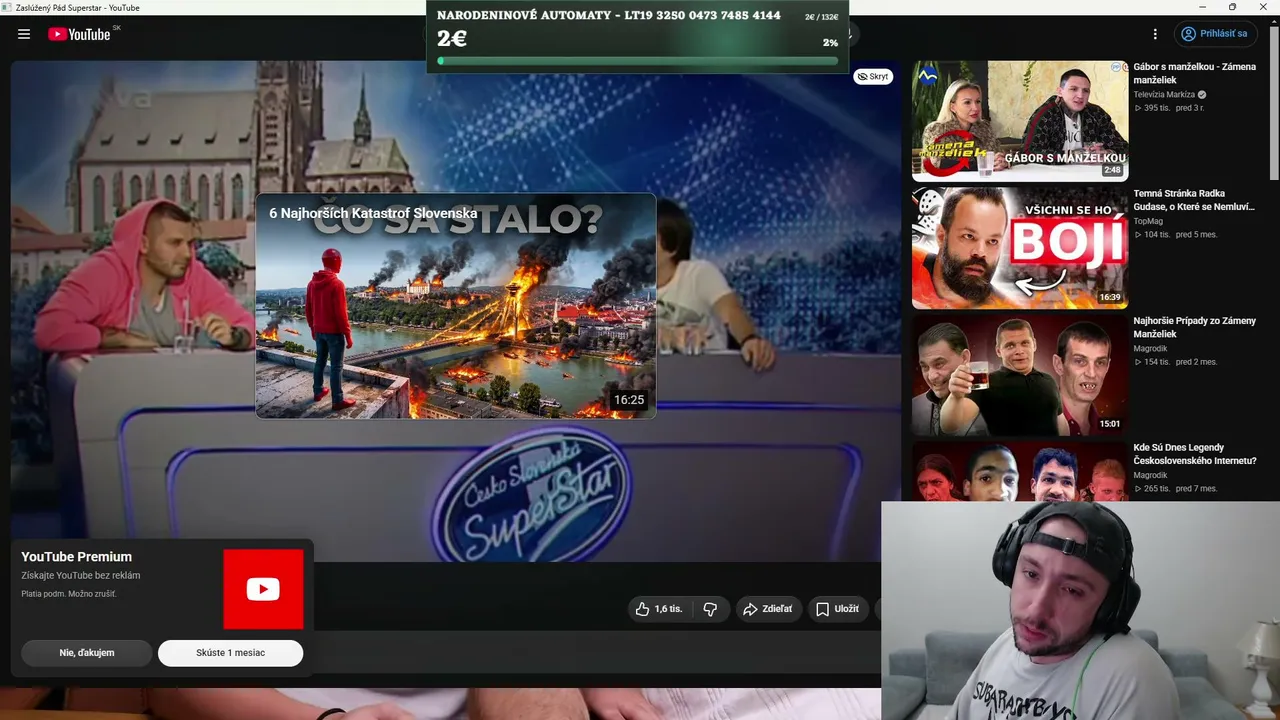Hide end screen cards with Skryť
This screenshot has height=720, width=1280.
[873, 77]
